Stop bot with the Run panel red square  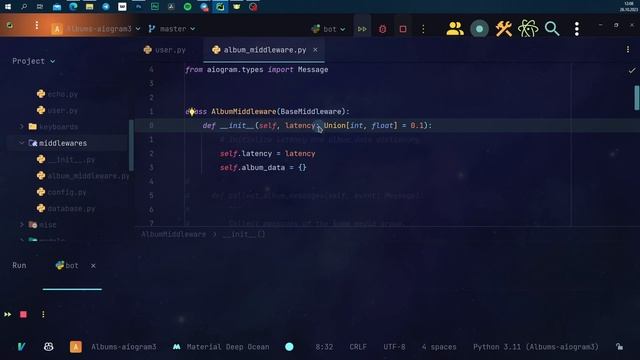coord(23,314)
